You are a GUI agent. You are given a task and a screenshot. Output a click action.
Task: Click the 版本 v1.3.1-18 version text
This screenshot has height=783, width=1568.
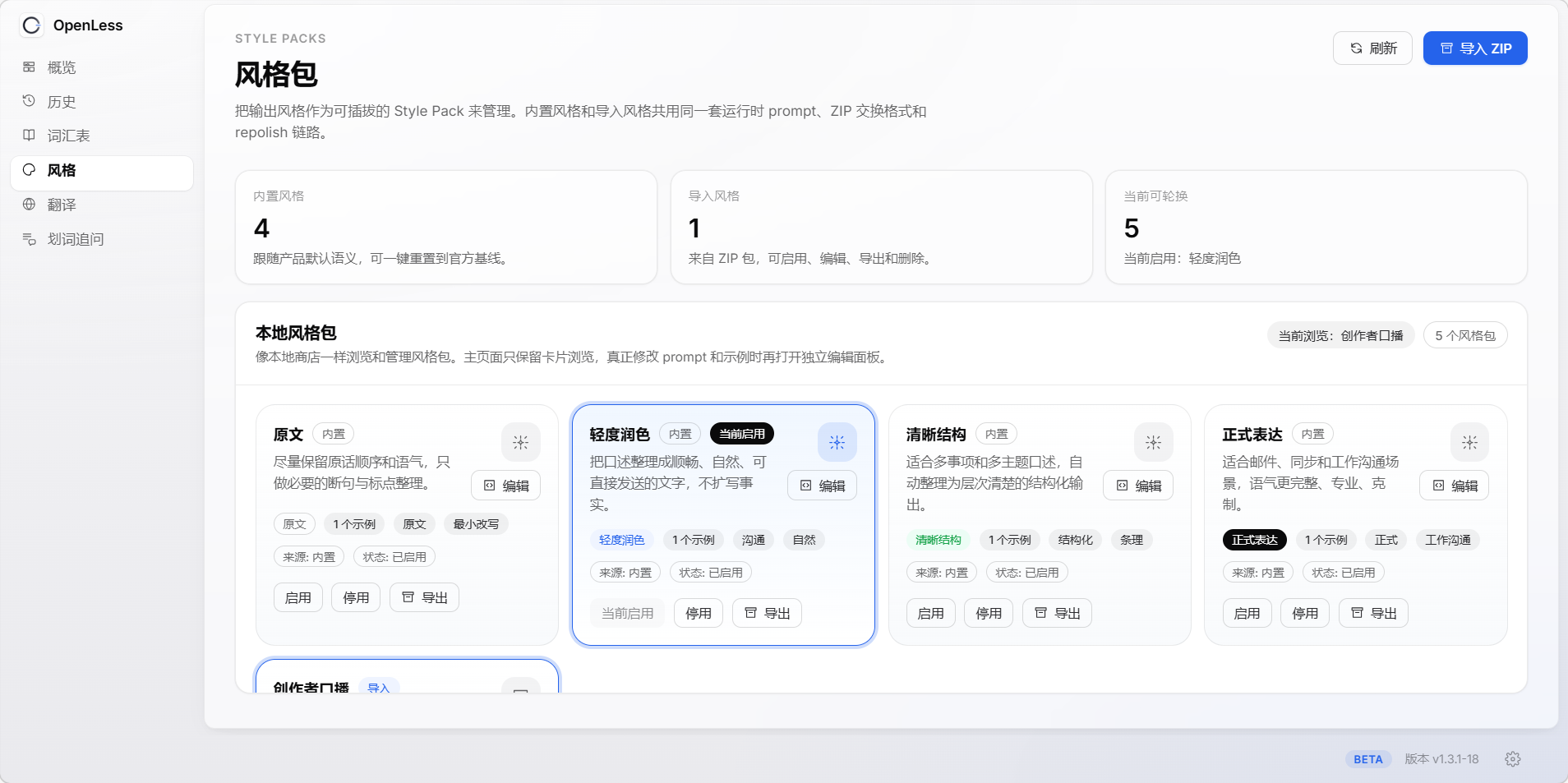(x=1441, y=759)
